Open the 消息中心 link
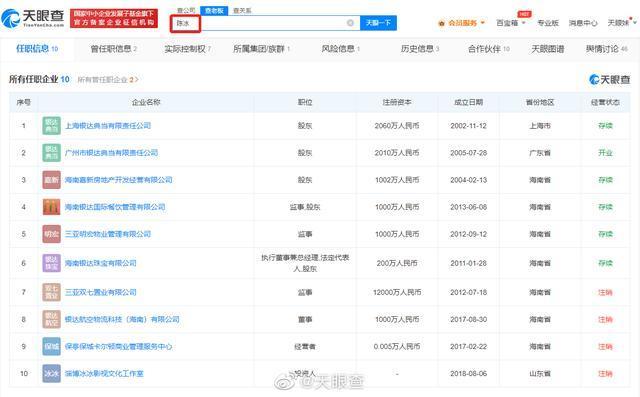Image resolution: width=640 pixels, height=397 pixels. (x=583, y=23)
